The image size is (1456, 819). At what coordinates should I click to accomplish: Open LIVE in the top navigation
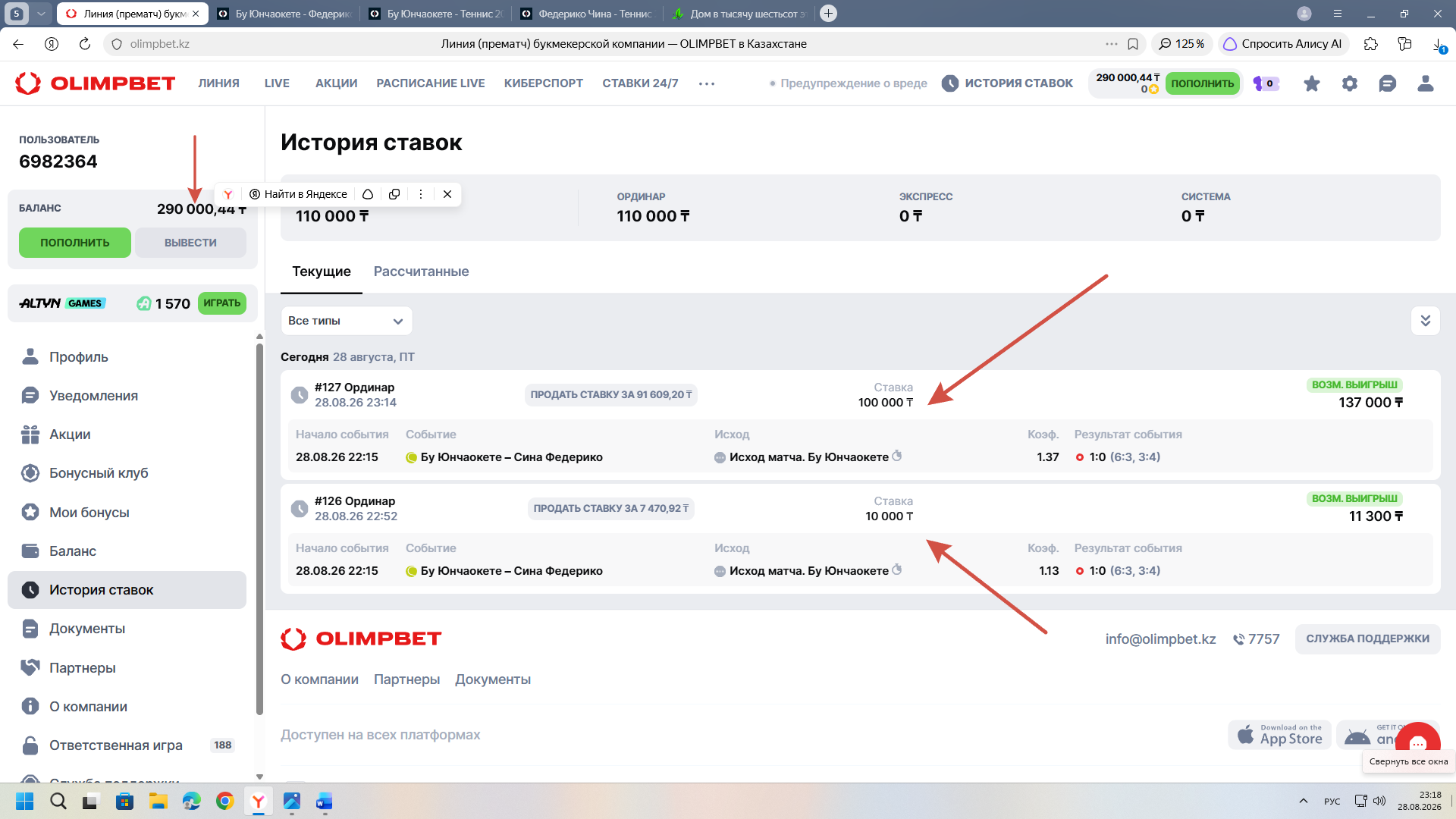277,83
